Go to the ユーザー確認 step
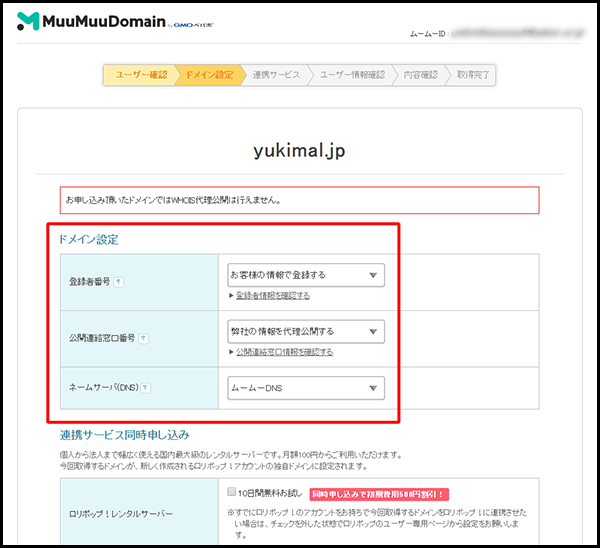 [x=140, y=75]
